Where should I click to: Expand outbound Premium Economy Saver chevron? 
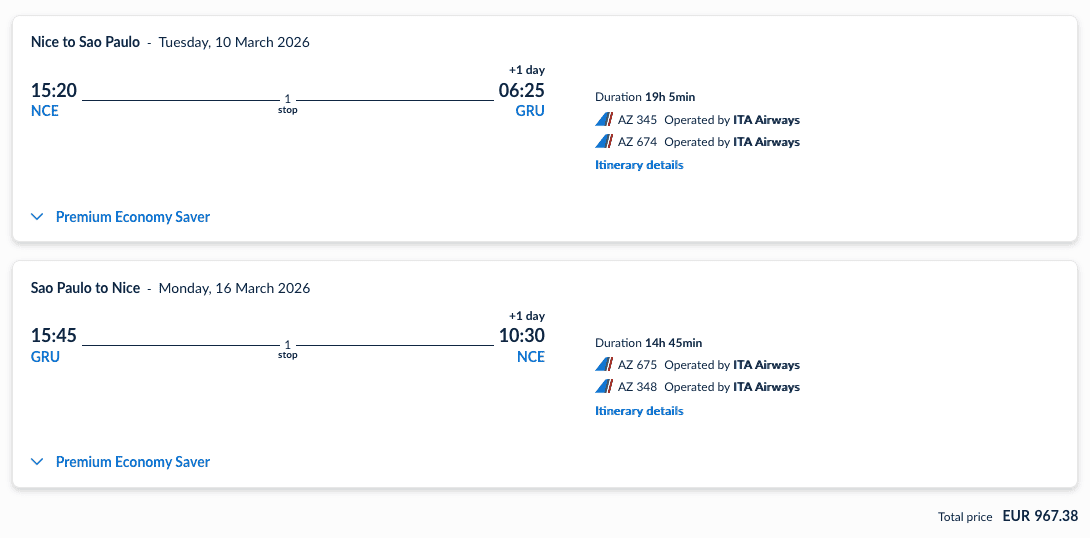pos(38,217)
